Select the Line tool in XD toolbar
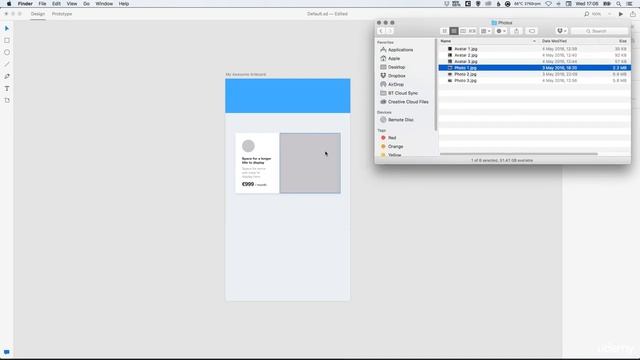 (7, 64)
